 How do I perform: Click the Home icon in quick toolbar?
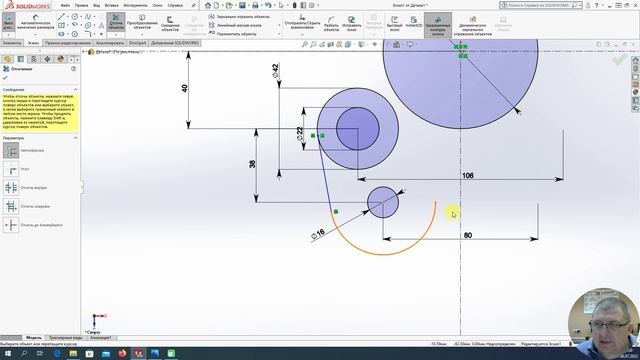click(x=208, y=5)
